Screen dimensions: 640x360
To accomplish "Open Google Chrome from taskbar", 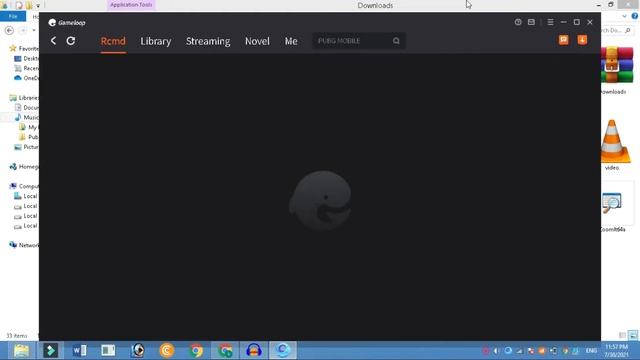I will pyautogui.click(x=196, y=350).
